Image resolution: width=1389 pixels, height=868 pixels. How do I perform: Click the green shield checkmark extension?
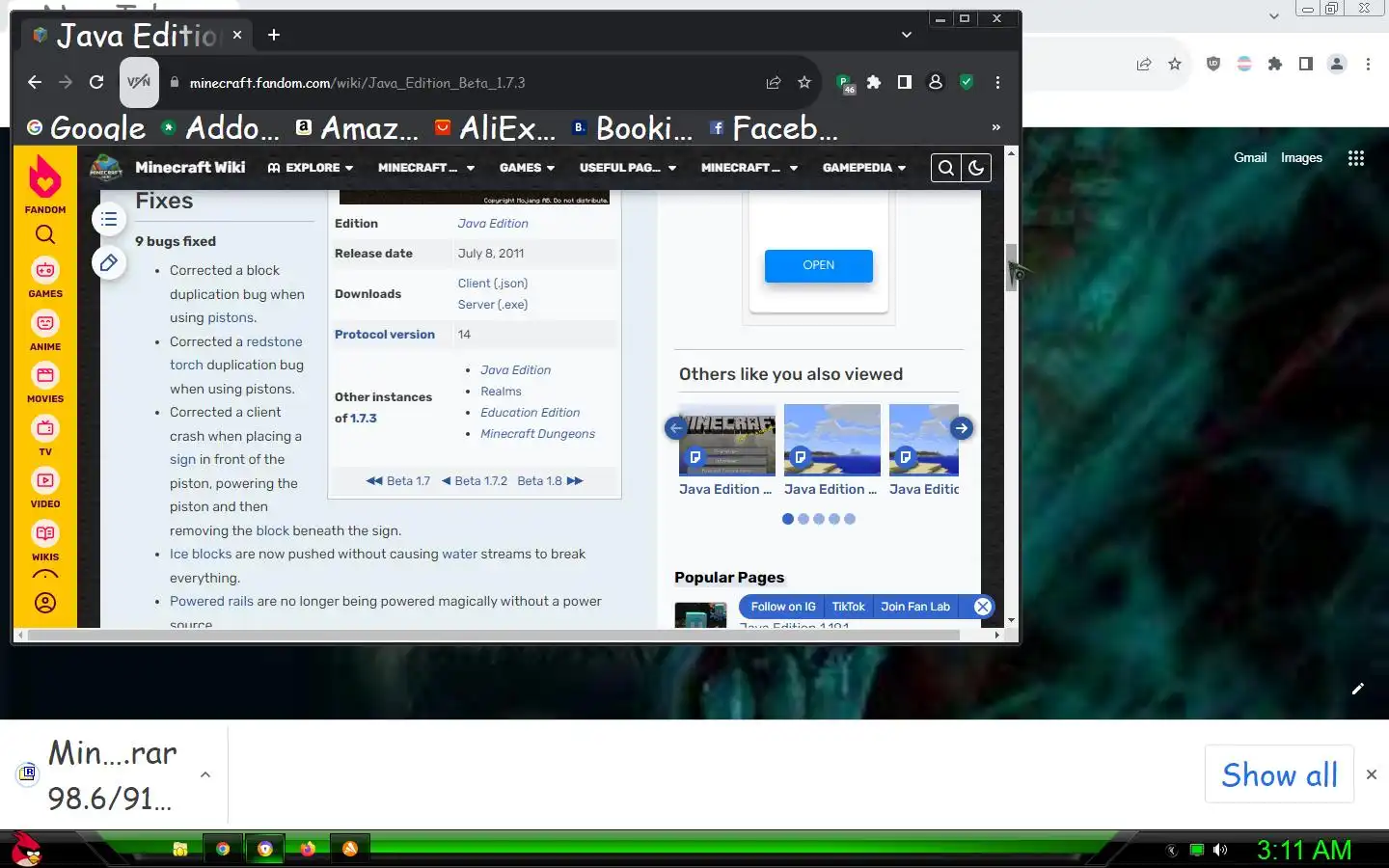click(x=967, y=83)
